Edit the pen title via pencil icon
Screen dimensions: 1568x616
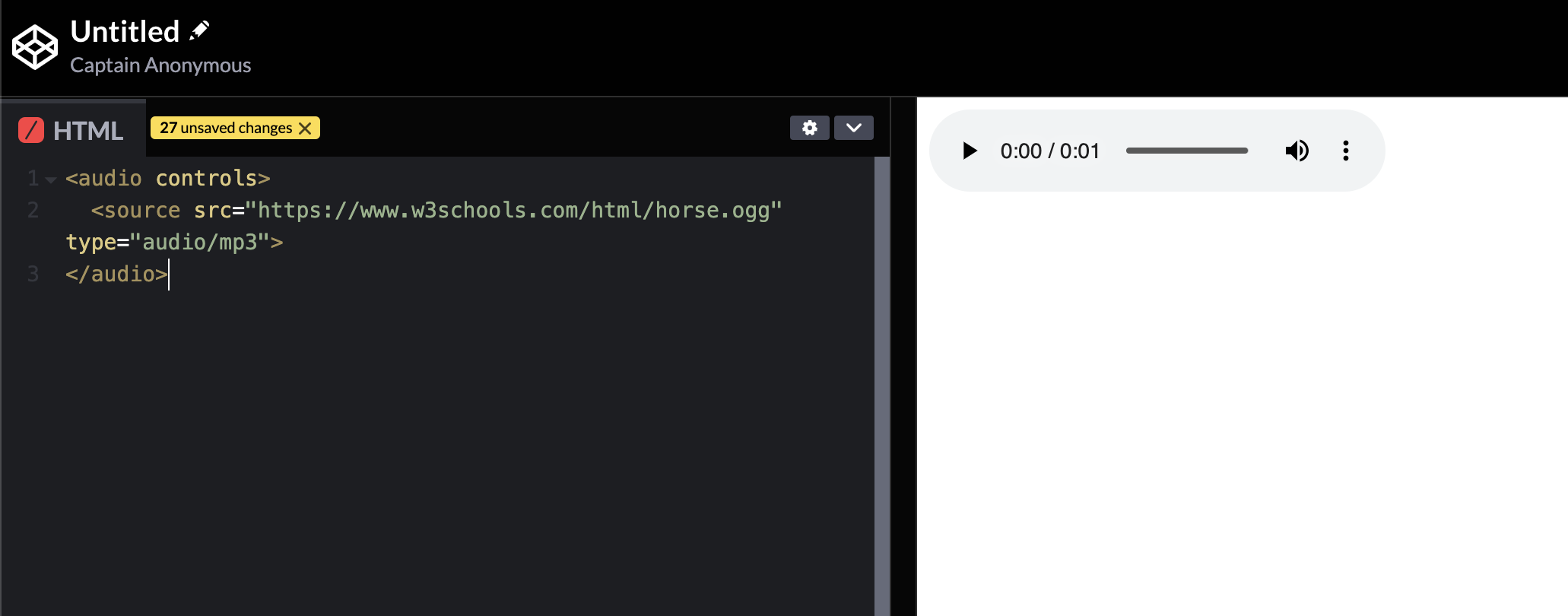click(199, 30)
